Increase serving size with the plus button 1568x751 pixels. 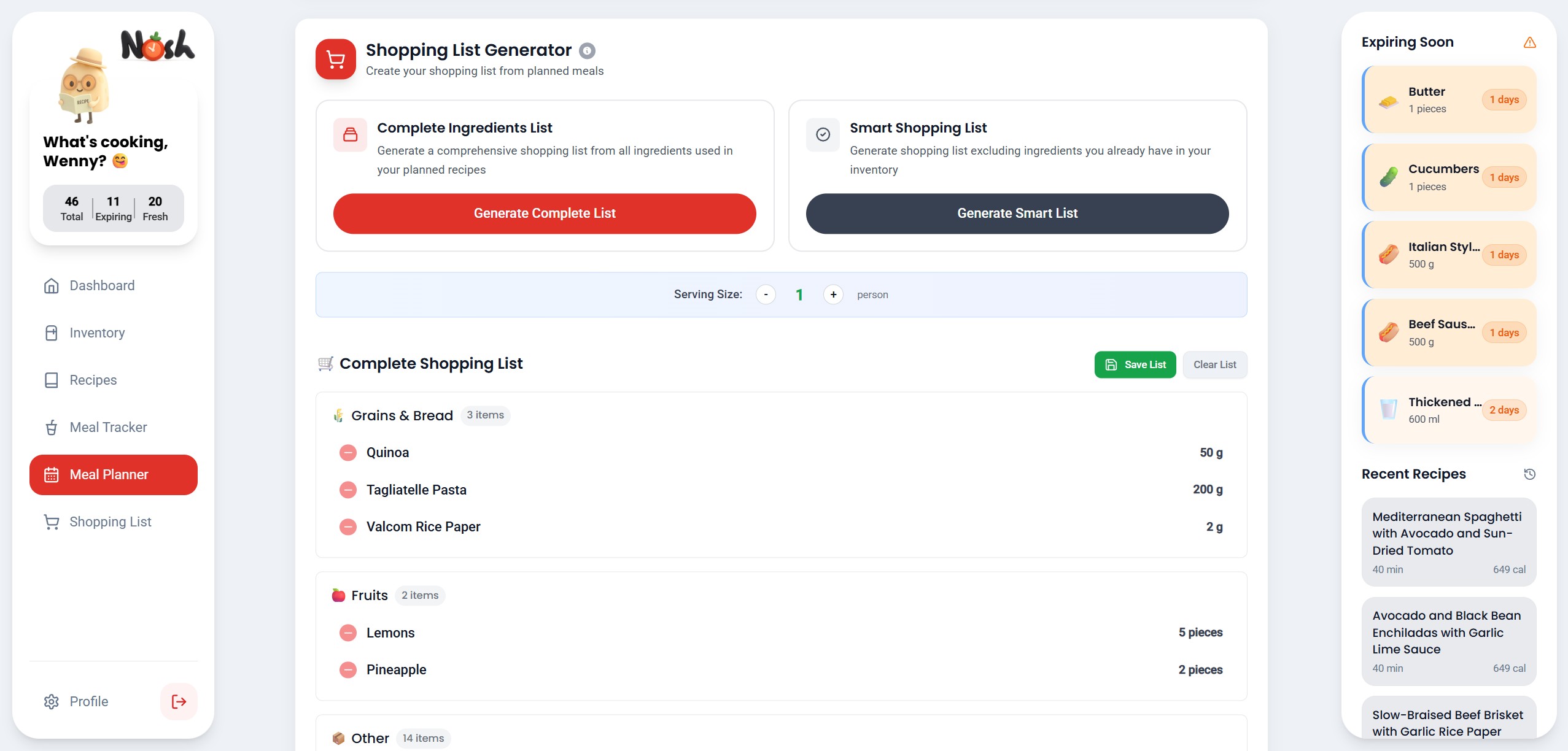click(x=833, y=295)
